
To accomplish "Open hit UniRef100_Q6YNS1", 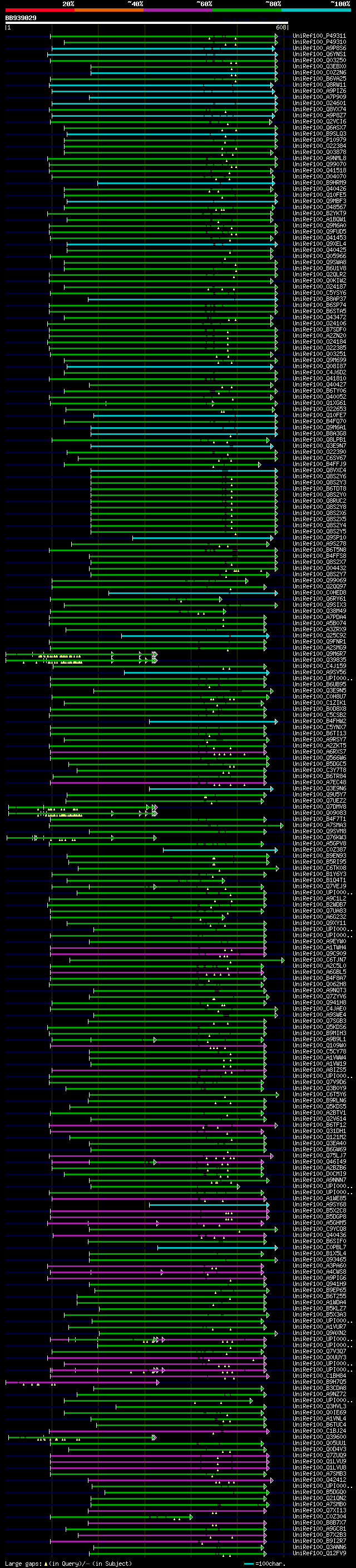I will (319, 54).
